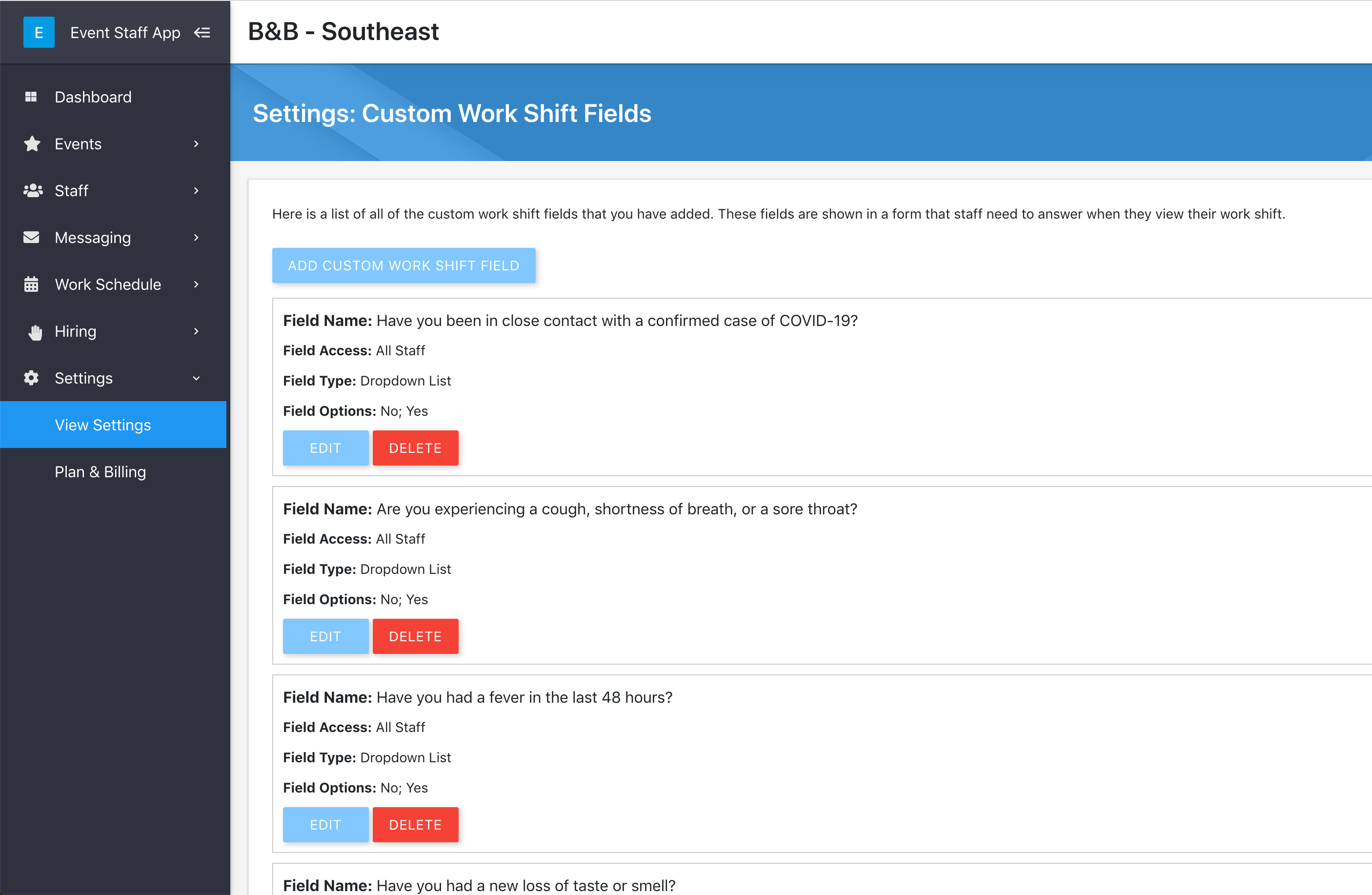The width and height of the screenshot is (1372, 895).
Task: Click the Work Schedule calendar icon
Action: point(31,285)
